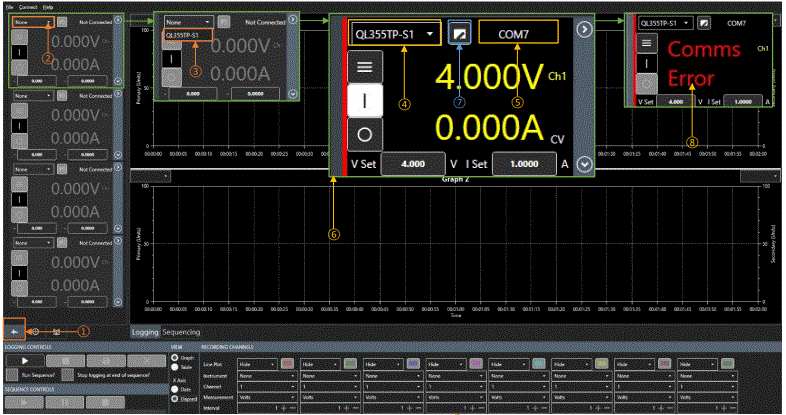This screenshot has width=786, height=415.
Task: Click the right chevron on the 4.000V panel
Action: click(x=584, y=30)
